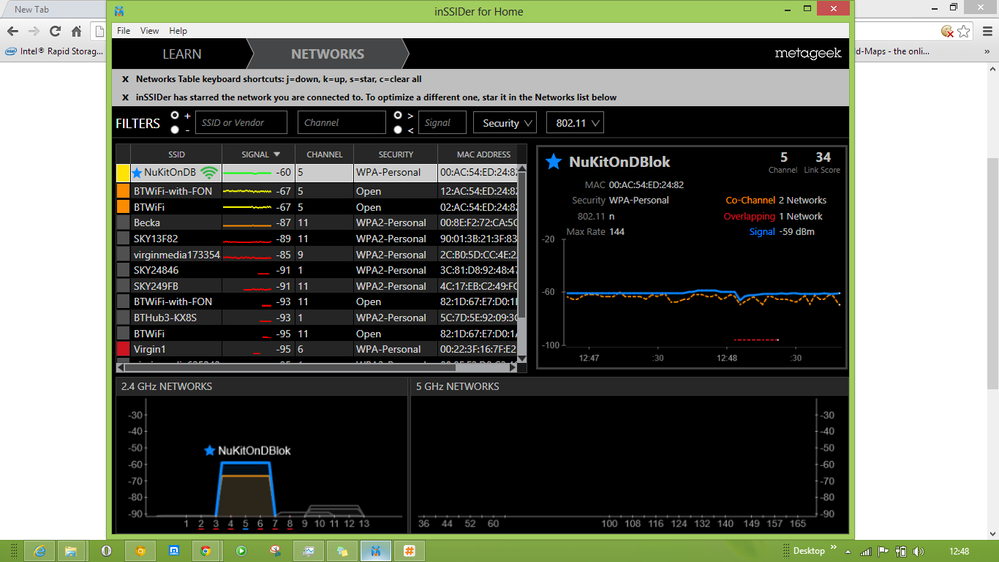Select the include (+) filter radio button
Screen dimensions: 999x562
click(175, 115)
